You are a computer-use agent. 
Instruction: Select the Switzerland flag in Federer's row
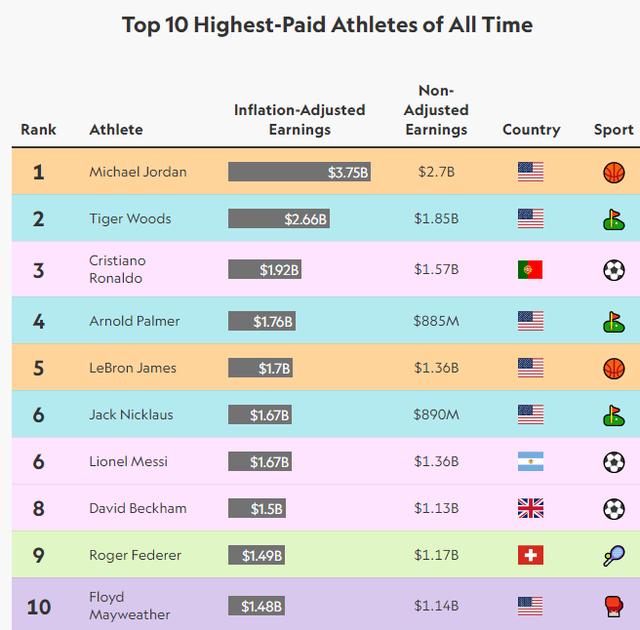pos(530,555)
